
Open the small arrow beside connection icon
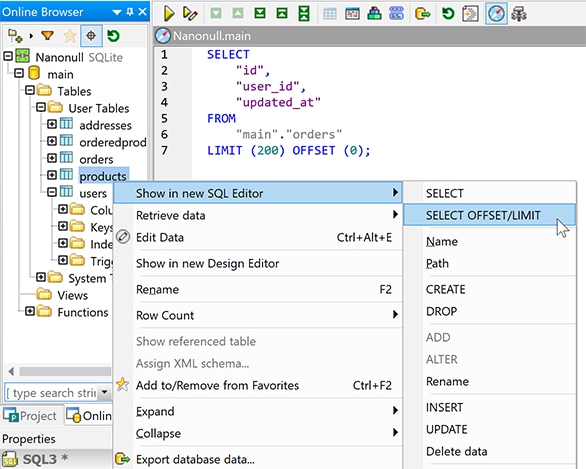(x=31, y=36)
